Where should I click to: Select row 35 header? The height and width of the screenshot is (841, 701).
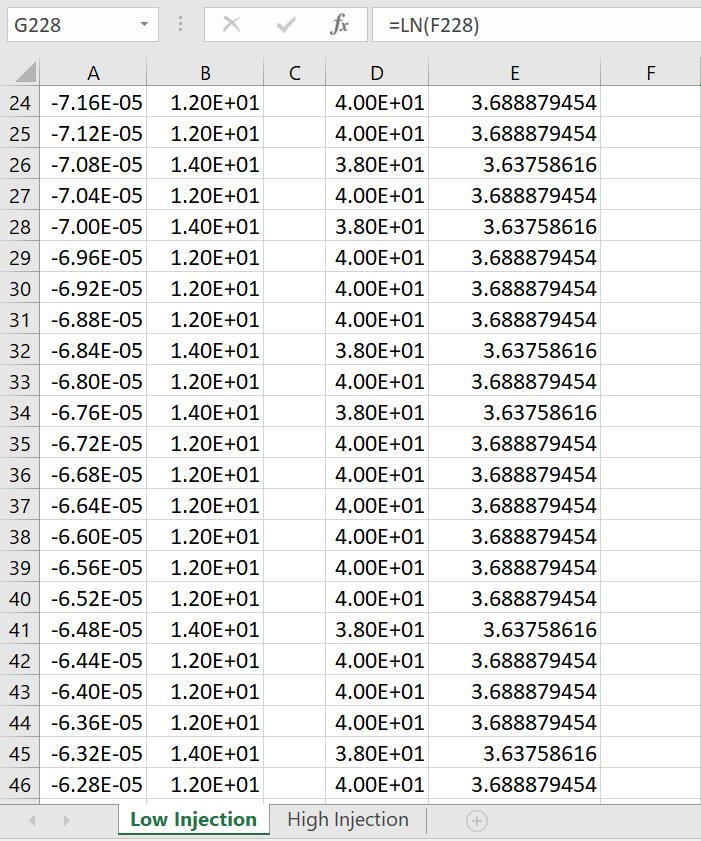pyautogui.click(x=20, y=444)
